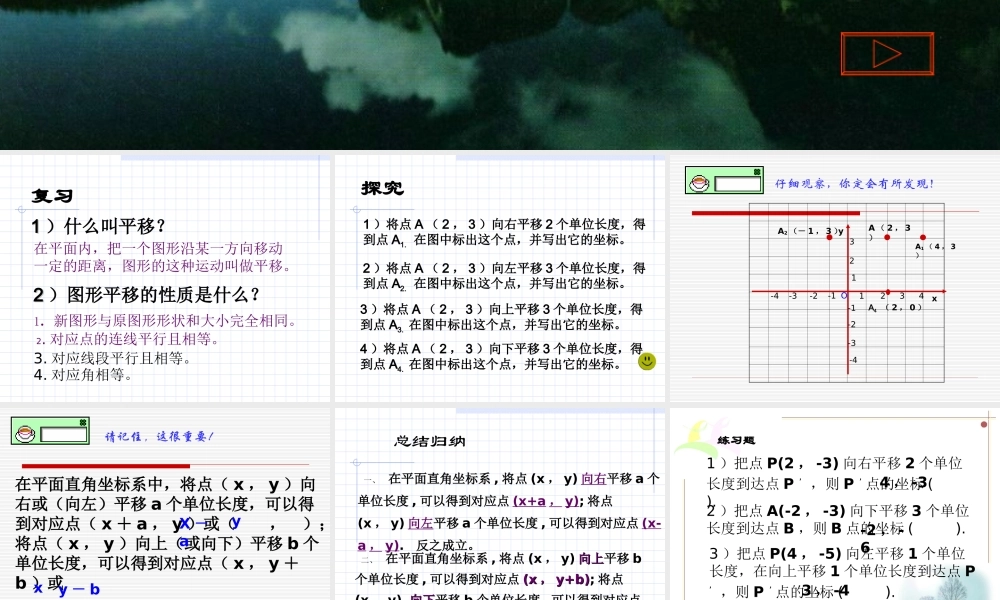Click the red play arrow button
This screenshot has height=600, width=1000.
click(x=887, y=54)
